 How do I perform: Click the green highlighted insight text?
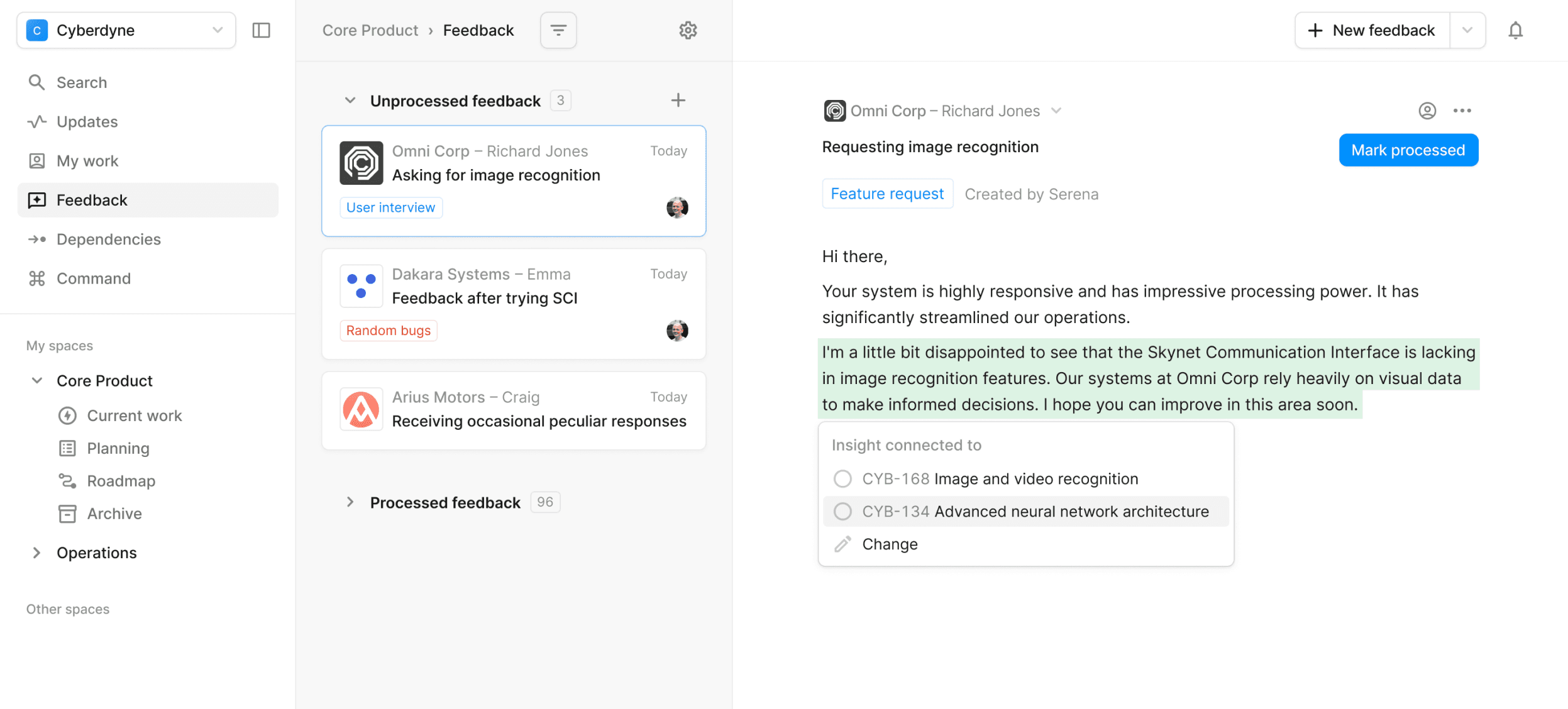1147,378
